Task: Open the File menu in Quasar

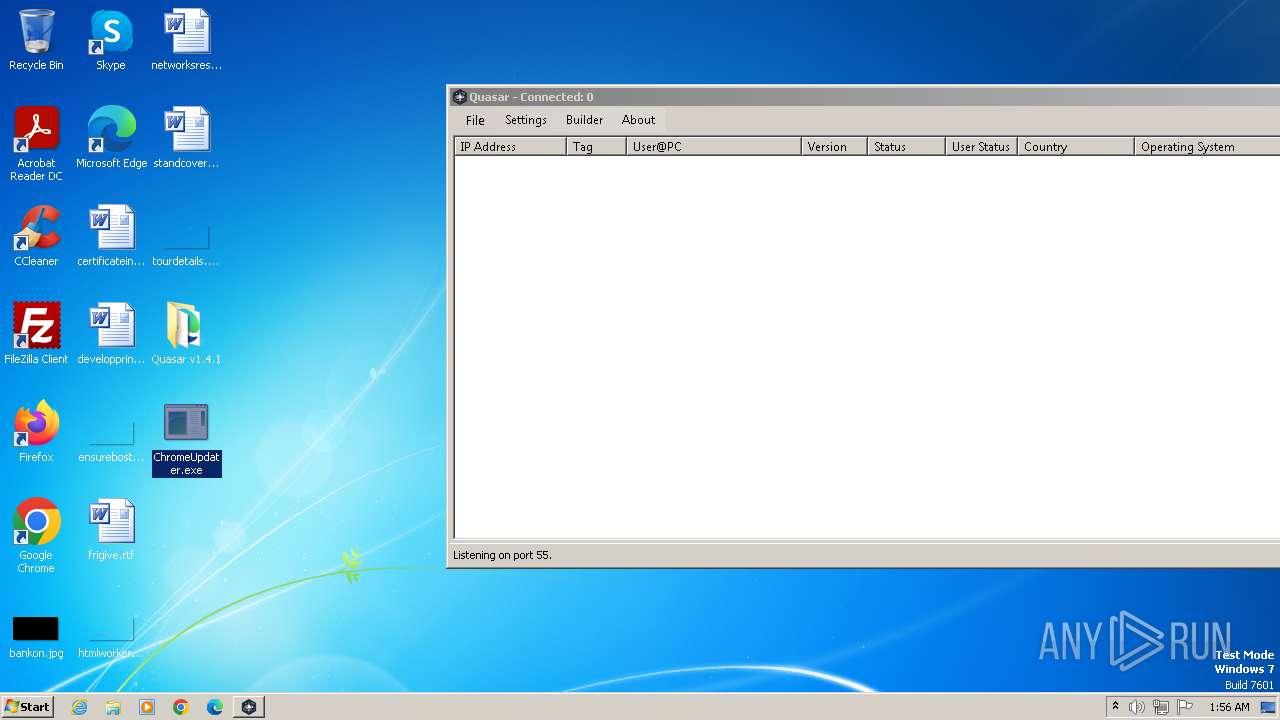Action: tap(475, 120)
